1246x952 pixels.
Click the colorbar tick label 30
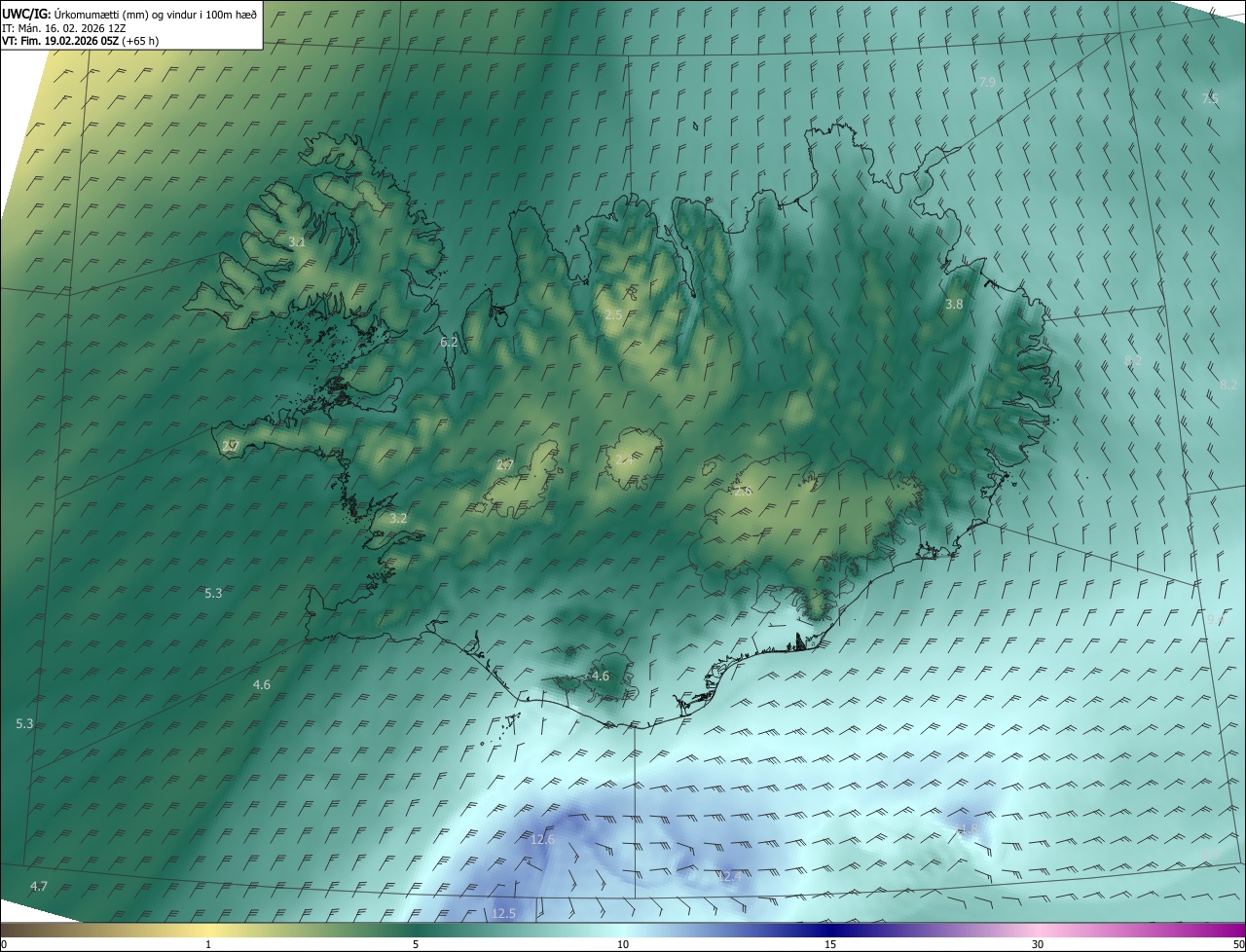1038,945
